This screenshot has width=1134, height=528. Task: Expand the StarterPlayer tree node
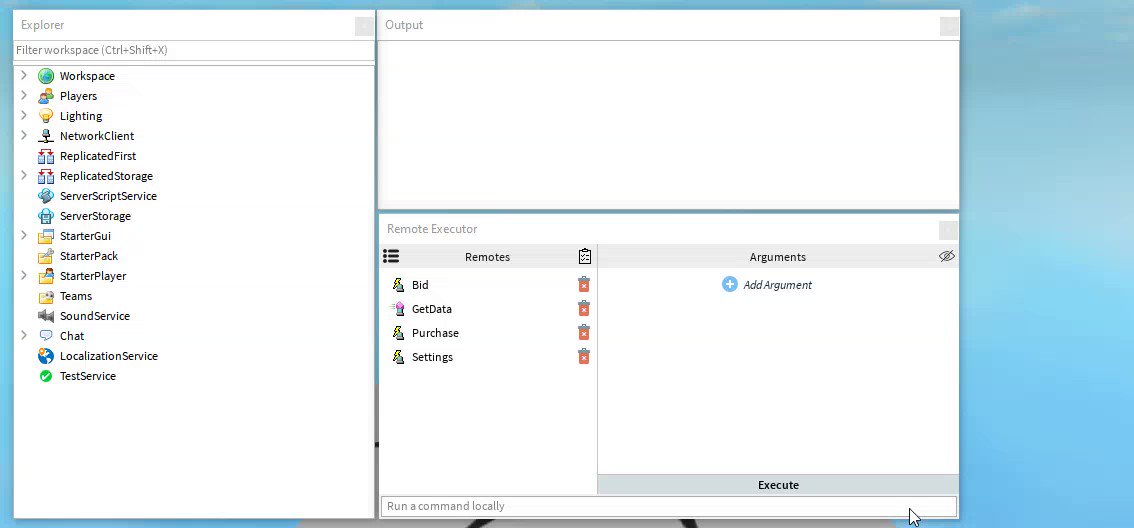[x=24, y=276]
